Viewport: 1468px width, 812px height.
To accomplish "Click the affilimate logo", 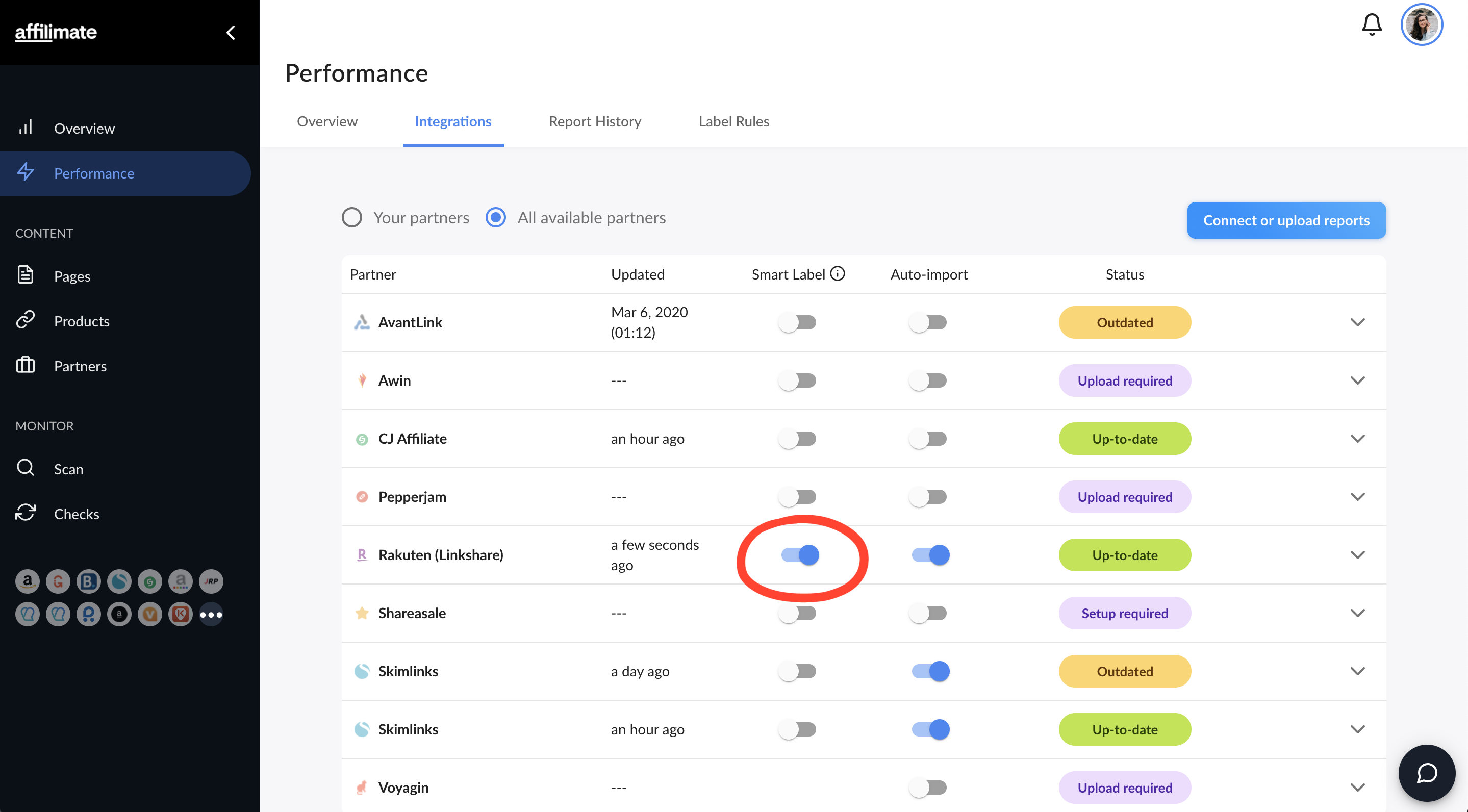I will pyautogui.click(x=56, y=32).
